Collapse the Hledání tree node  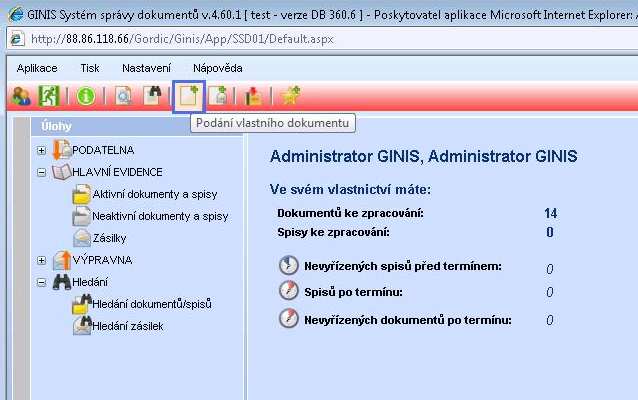click(41, 282)
